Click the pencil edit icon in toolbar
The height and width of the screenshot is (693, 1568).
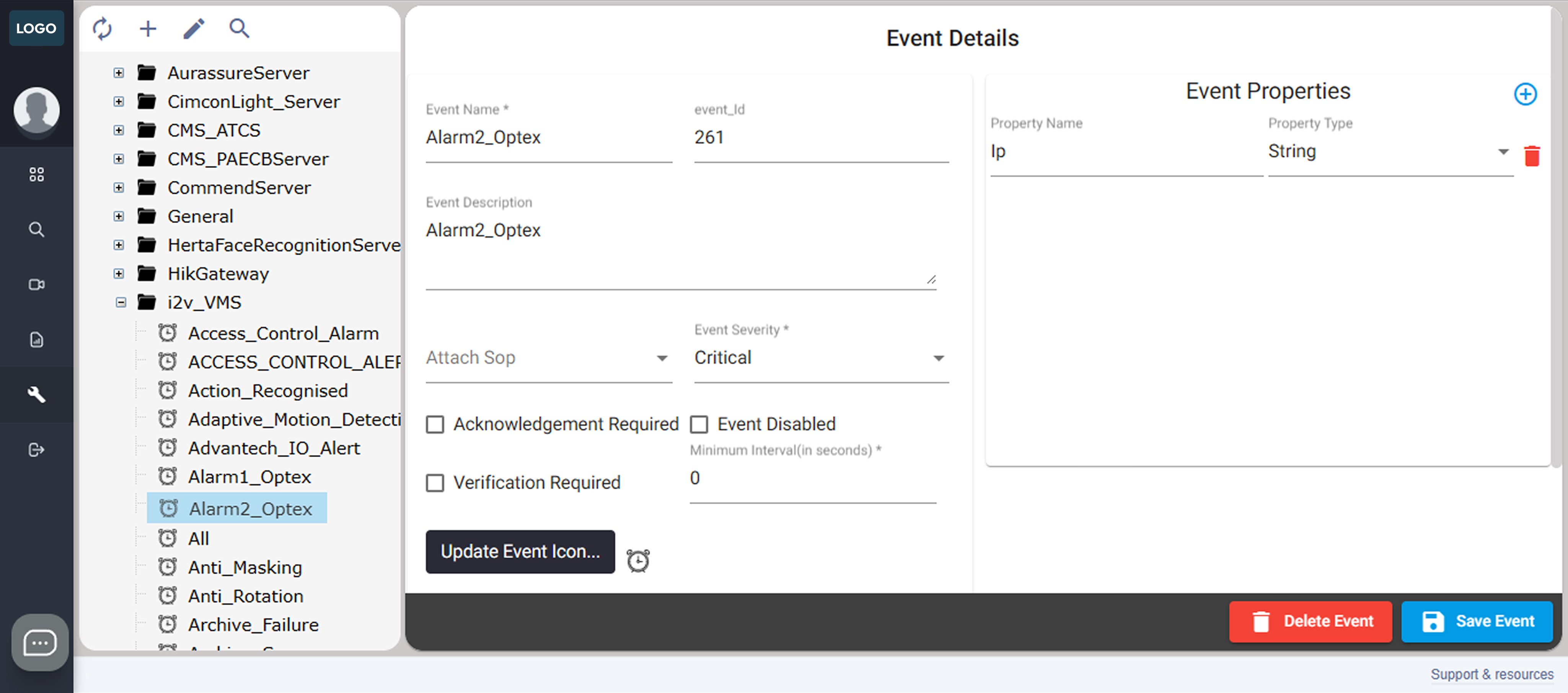[194, 29]
